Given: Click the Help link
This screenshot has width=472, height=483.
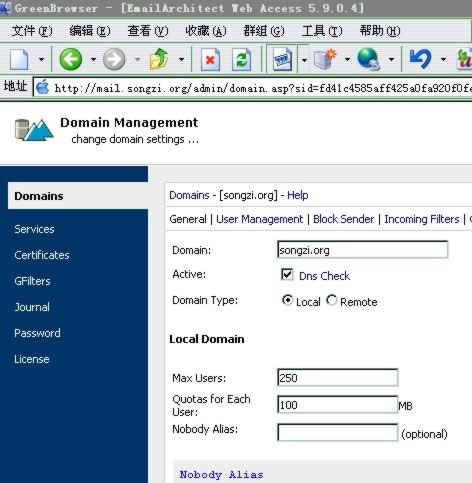Looking at the screenshot, I should pos(298,195).
